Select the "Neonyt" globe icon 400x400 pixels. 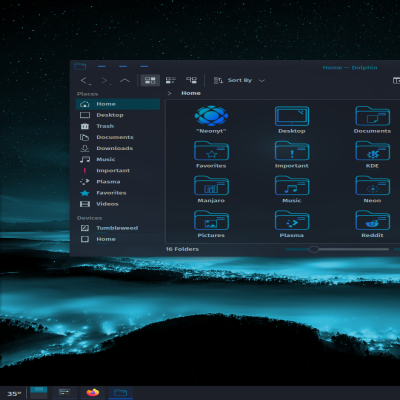[211, 116]
